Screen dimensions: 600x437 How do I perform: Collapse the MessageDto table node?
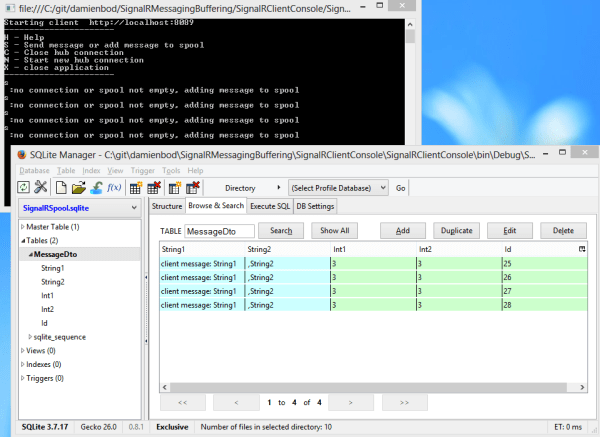[31, 254]
